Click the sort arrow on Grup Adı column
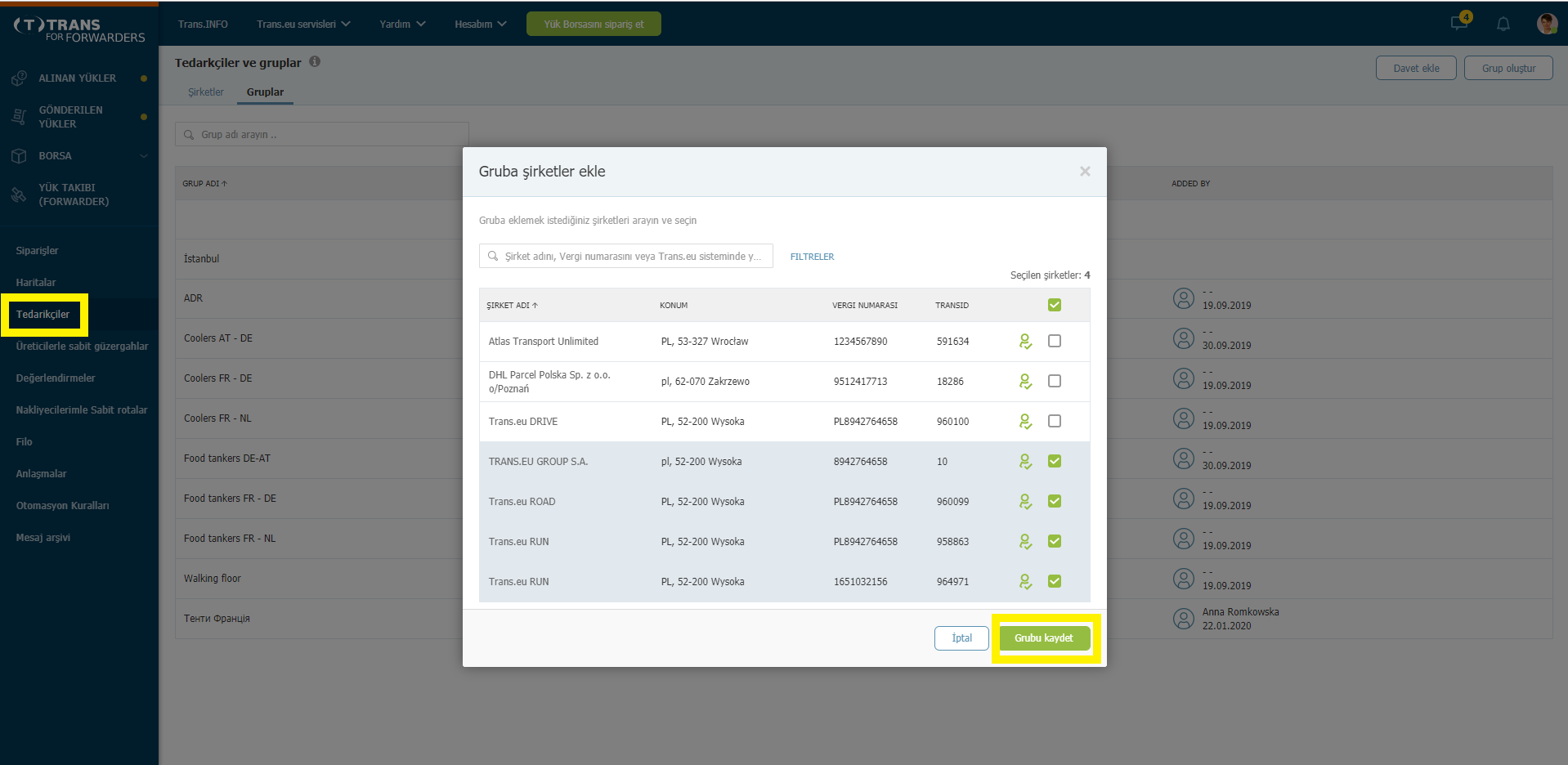Viewport: 1568px width, 765px height. point(224,184)
